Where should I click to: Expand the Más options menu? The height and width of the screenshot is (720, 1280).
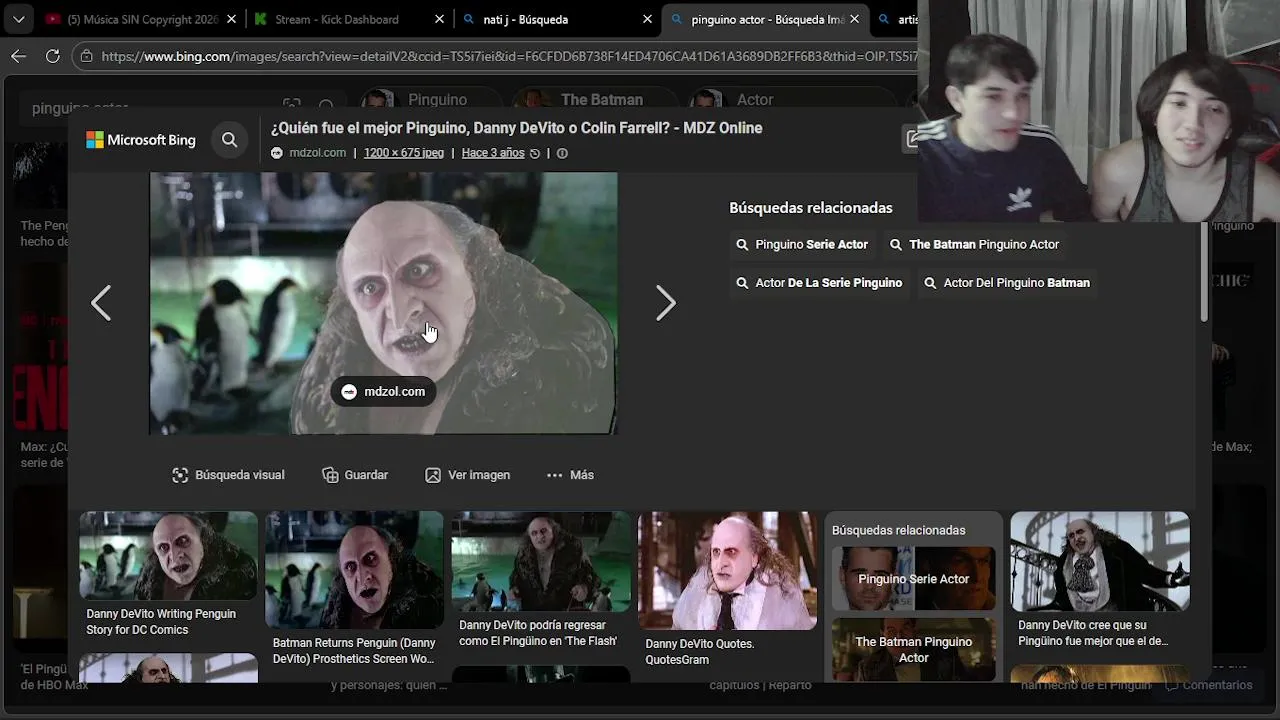point(570,475)
